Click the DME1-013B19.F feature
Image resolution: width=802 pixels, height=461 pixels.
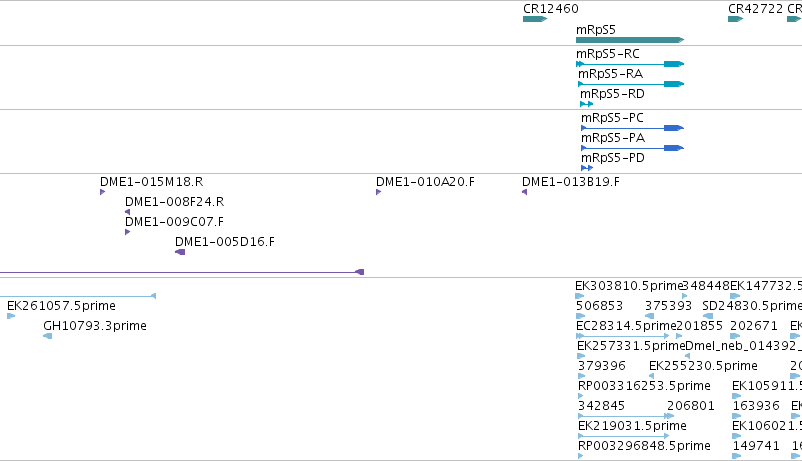pos(524,192)
